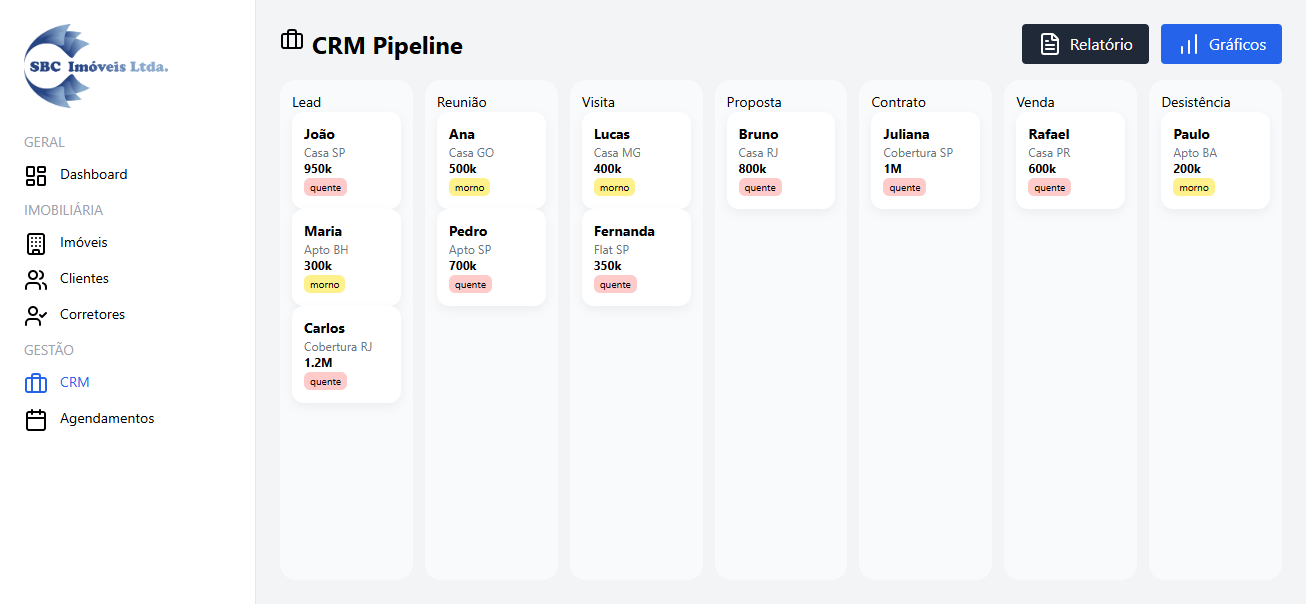
Task: Click Cobertura SP on Juliana's card
Action: (x=918, y=153)
